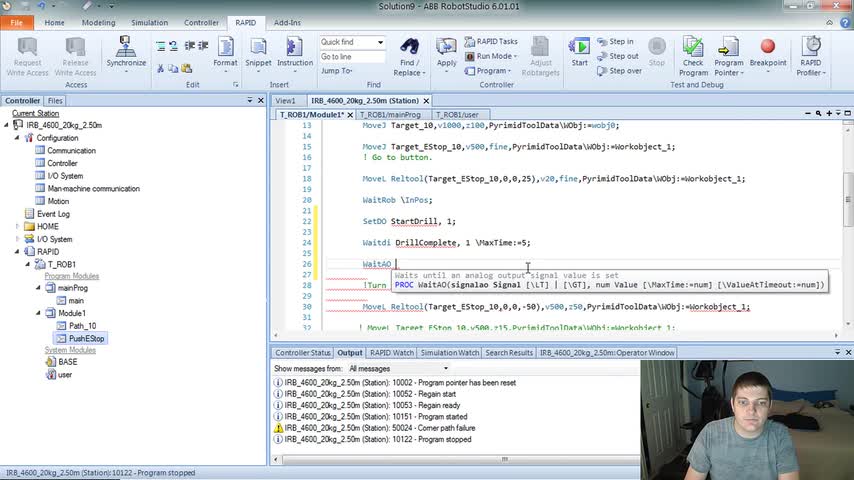
Task: Open Event Log in tree
Action: click(53, 214)
